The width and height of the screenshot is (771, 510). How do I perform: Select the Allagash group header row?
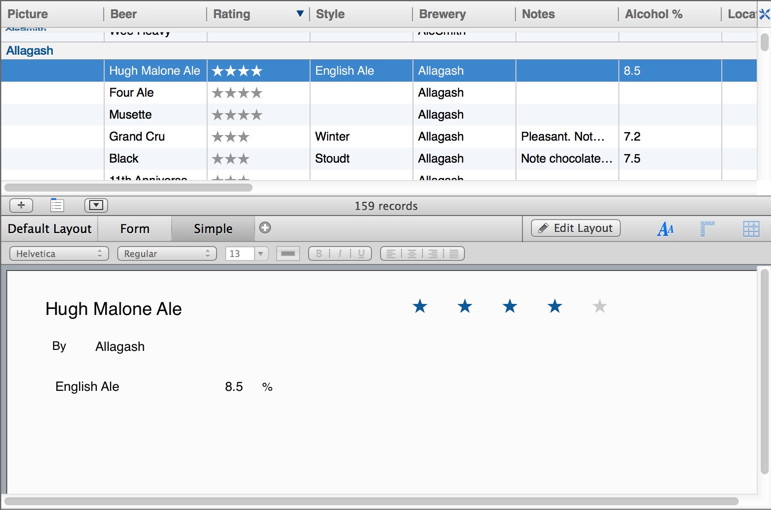pyautogui.click(x=379, y=51)
